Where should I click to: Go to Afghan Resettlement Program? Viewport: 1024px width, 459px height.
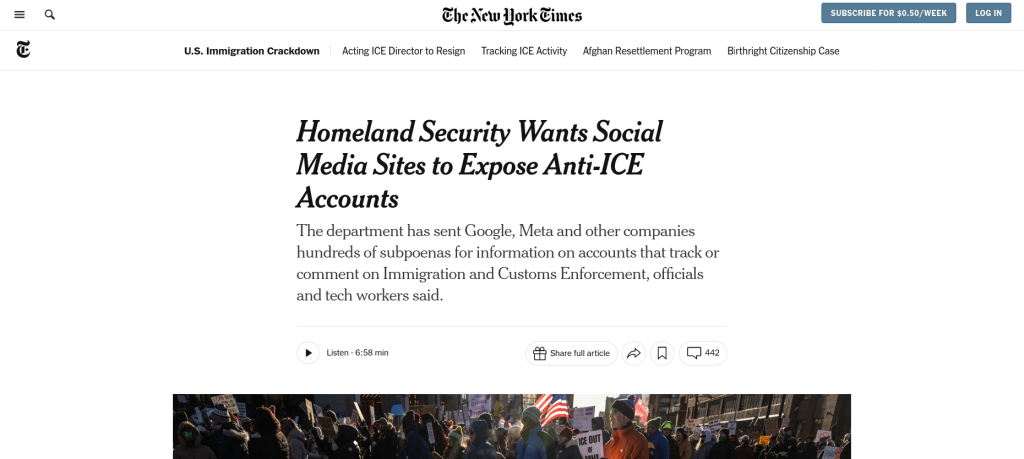[647, 51]
